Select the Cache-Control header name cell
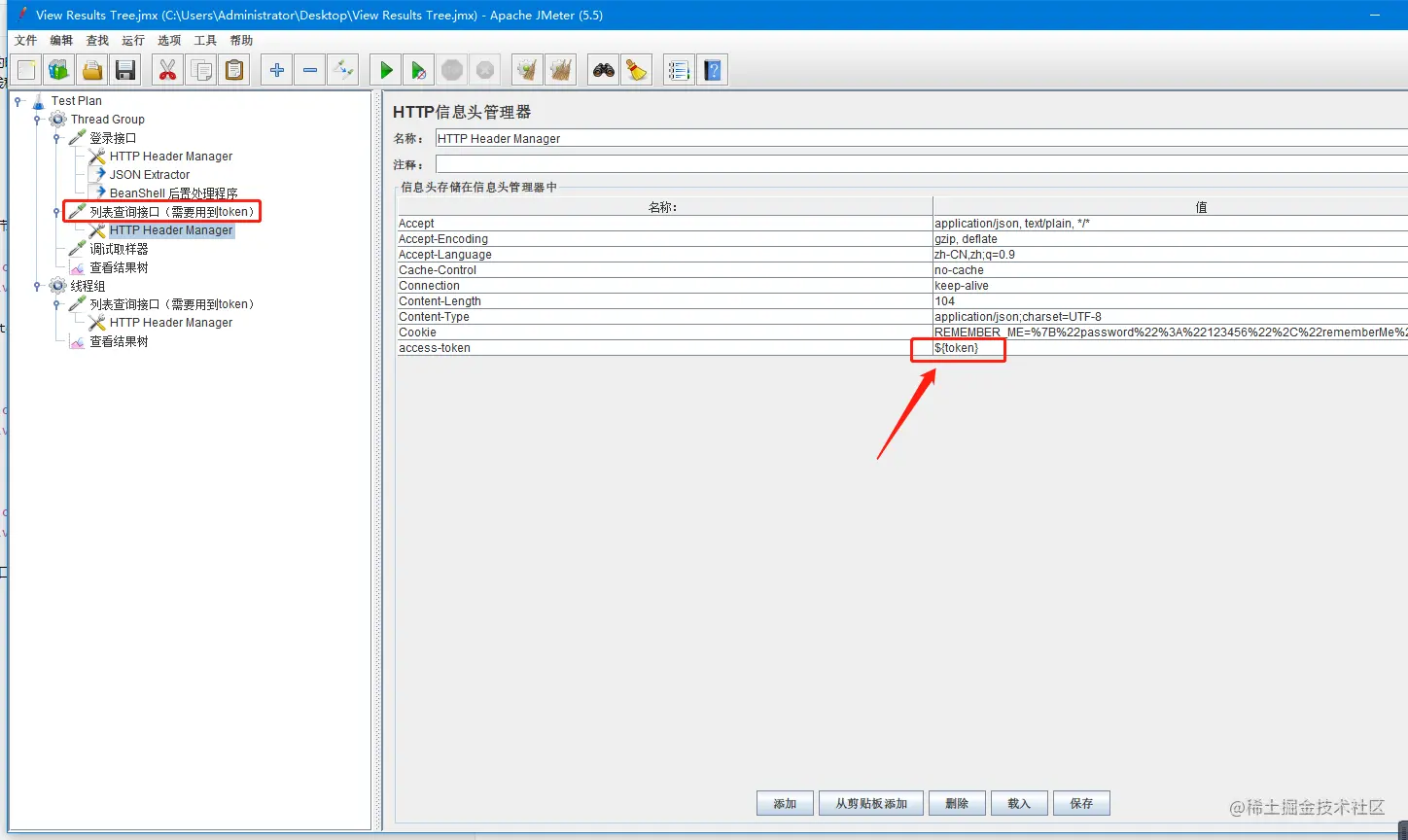 pos(665,270)
